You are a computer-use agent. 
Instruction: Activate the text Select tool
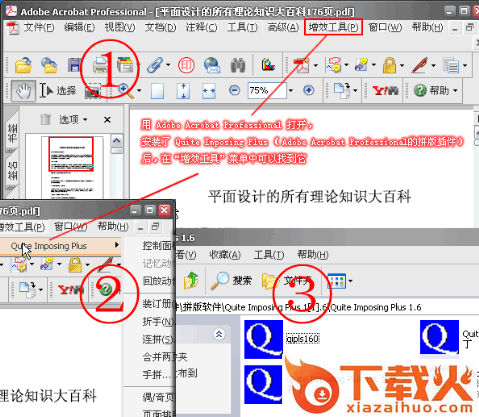[58, 91]
